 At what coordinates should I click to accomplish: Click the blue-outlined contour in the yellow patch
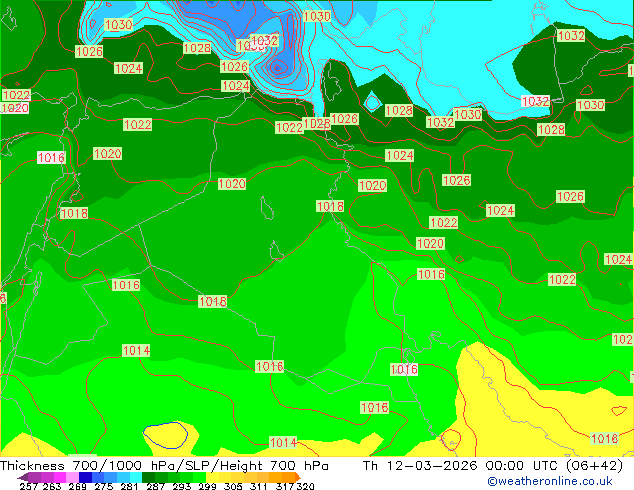click(165, 435)
